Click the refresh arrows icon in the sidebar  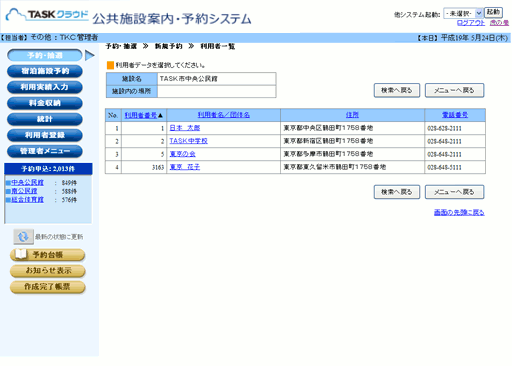click(23, 237)
